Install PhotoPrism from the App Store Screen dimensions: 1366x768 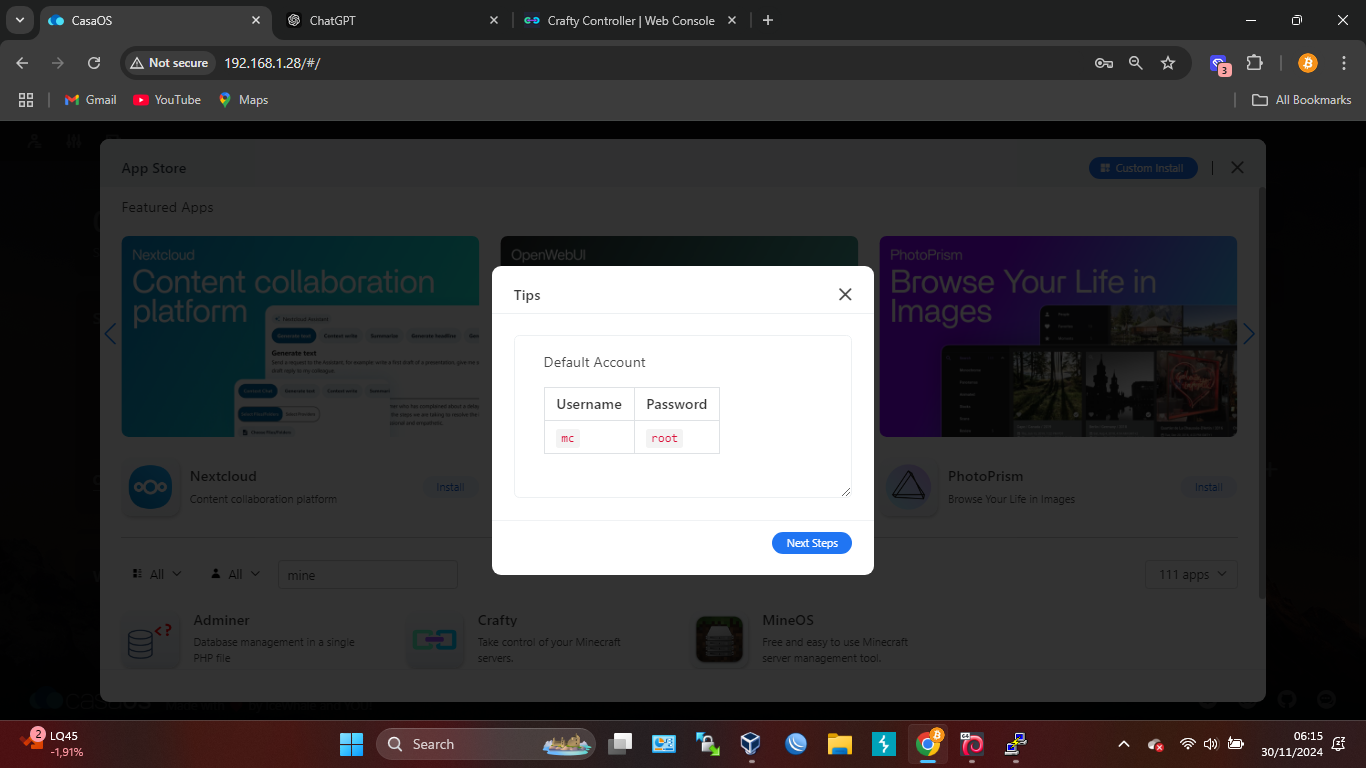click(1208, 487)
